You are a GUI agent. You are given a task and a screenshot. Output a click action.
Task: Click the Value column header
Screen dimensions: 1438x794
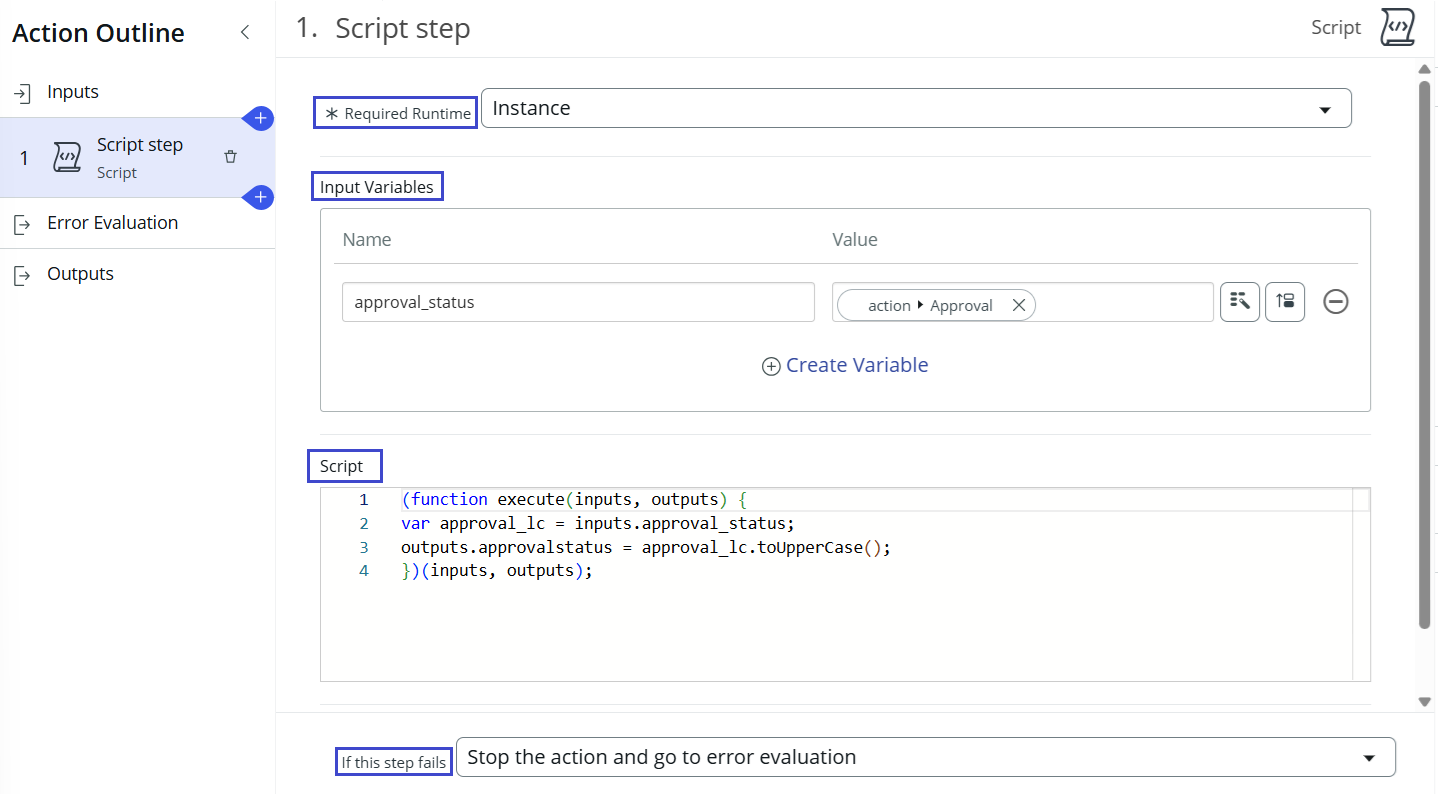[855, 240]
